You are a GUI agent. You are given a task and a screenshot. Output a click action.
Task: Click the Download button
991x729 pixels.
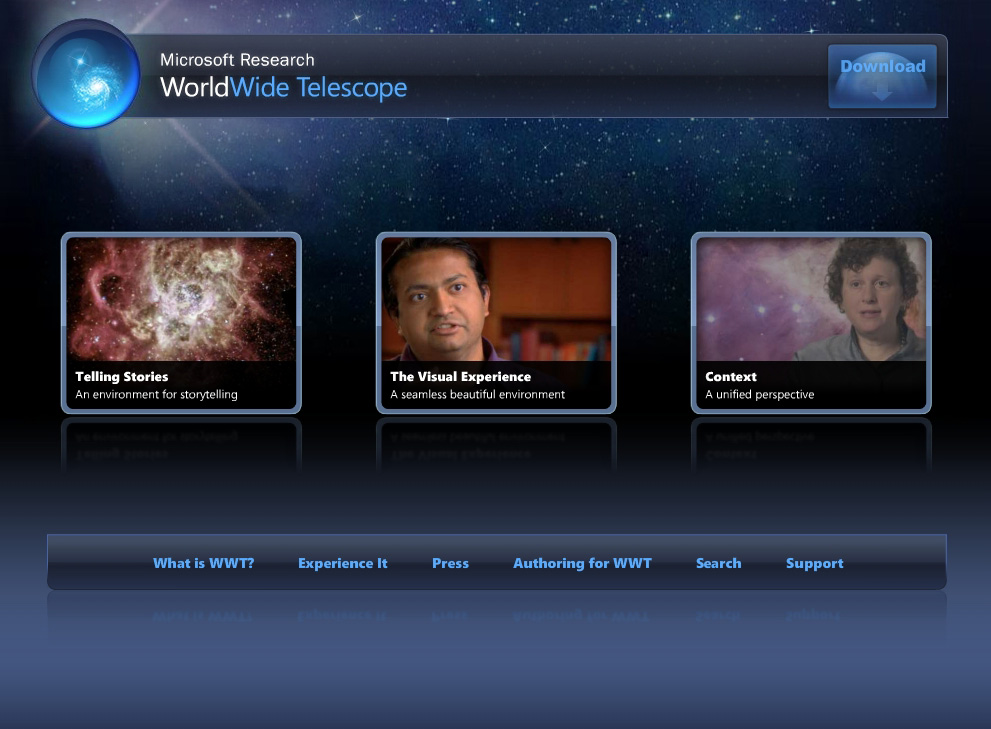point(882,76)
